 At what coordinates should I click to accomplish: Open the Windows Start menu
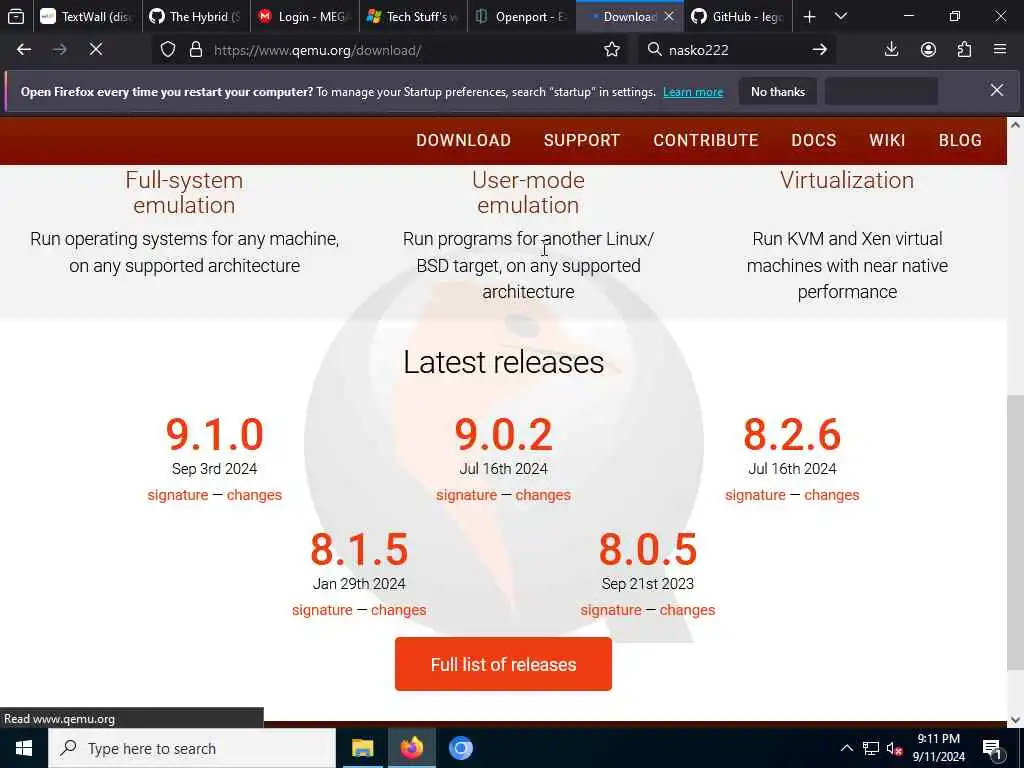point(24,748)
